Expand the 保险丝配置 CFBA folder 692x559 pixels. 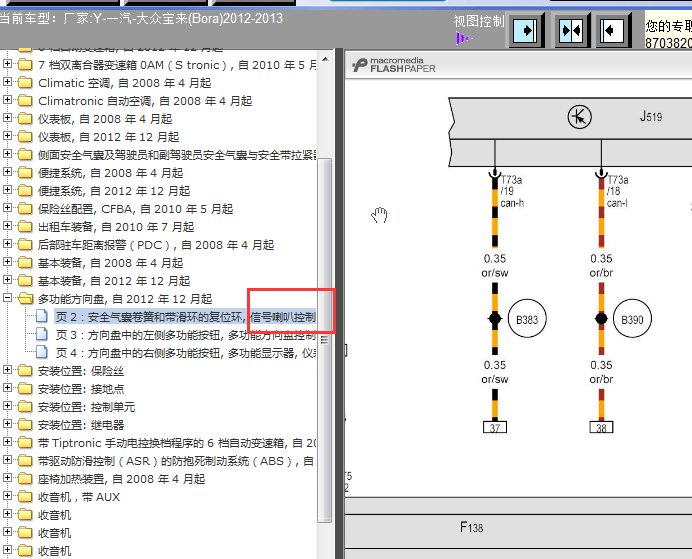pos(7,208)
